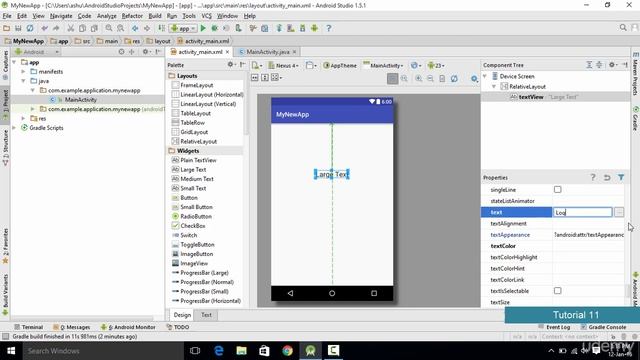
Task: Open the Android Monitor tool window
Action: [x=128, y=327]
